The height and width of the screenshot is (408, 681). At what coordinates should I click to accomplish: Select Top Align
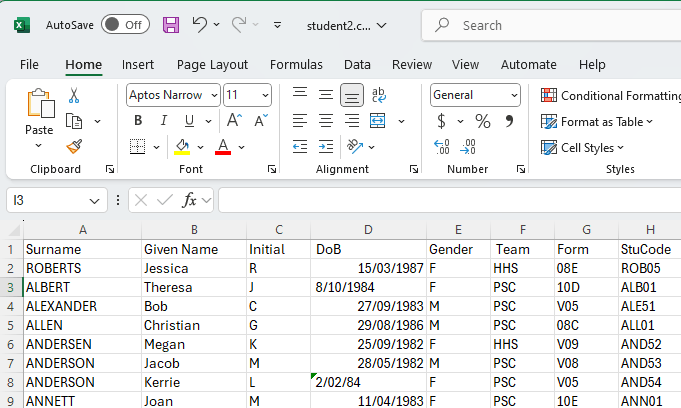click(x=300, y=93)
